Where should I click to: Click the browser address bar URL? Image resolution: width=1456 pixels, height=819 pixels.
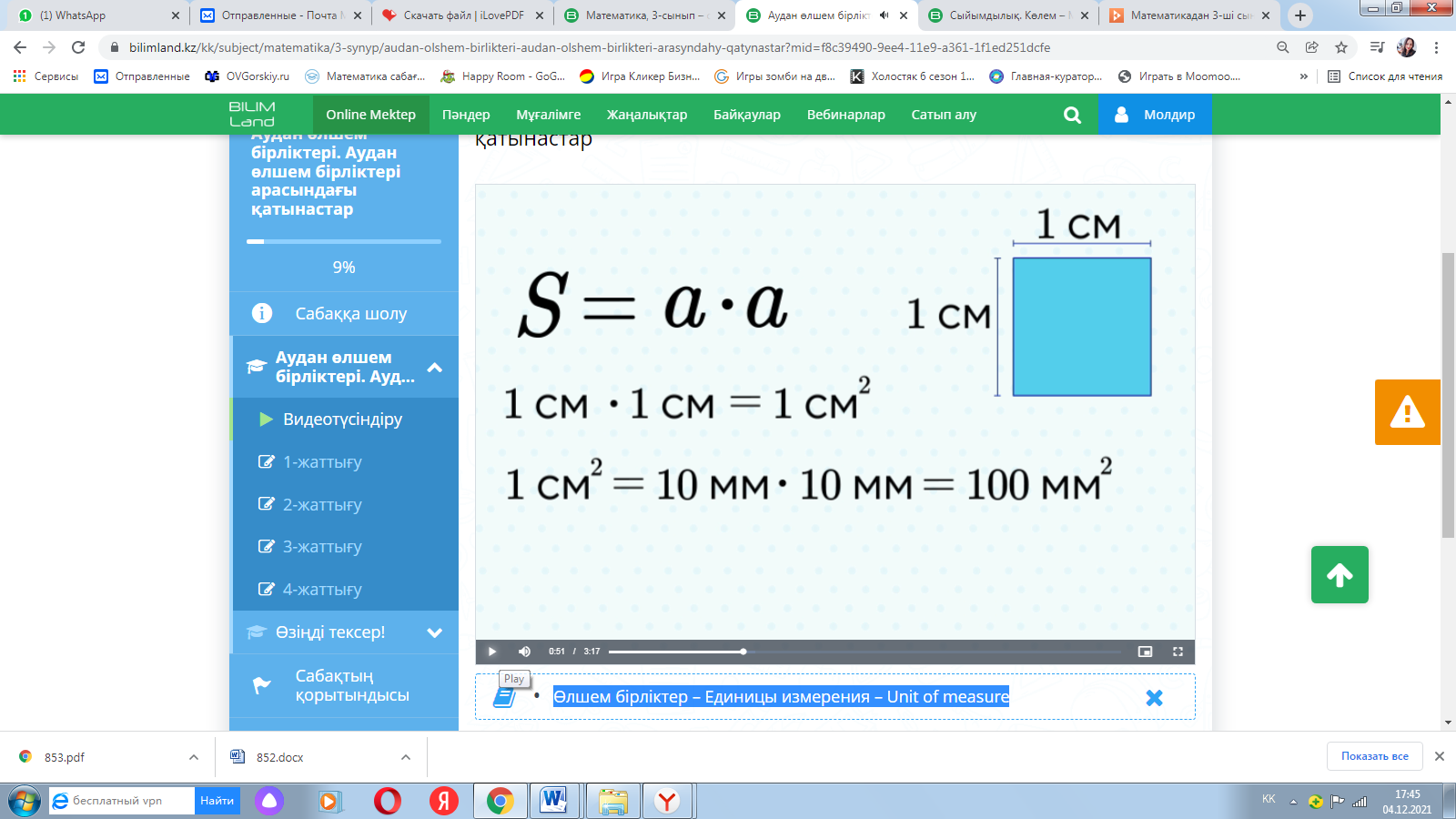(590, 47)
